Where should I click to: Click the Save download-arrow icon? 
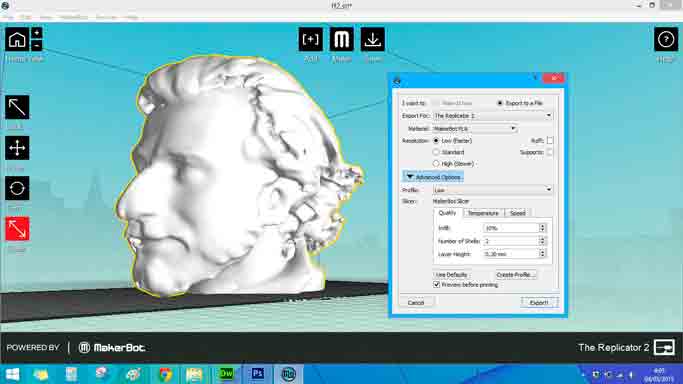(x=372, y=40)
